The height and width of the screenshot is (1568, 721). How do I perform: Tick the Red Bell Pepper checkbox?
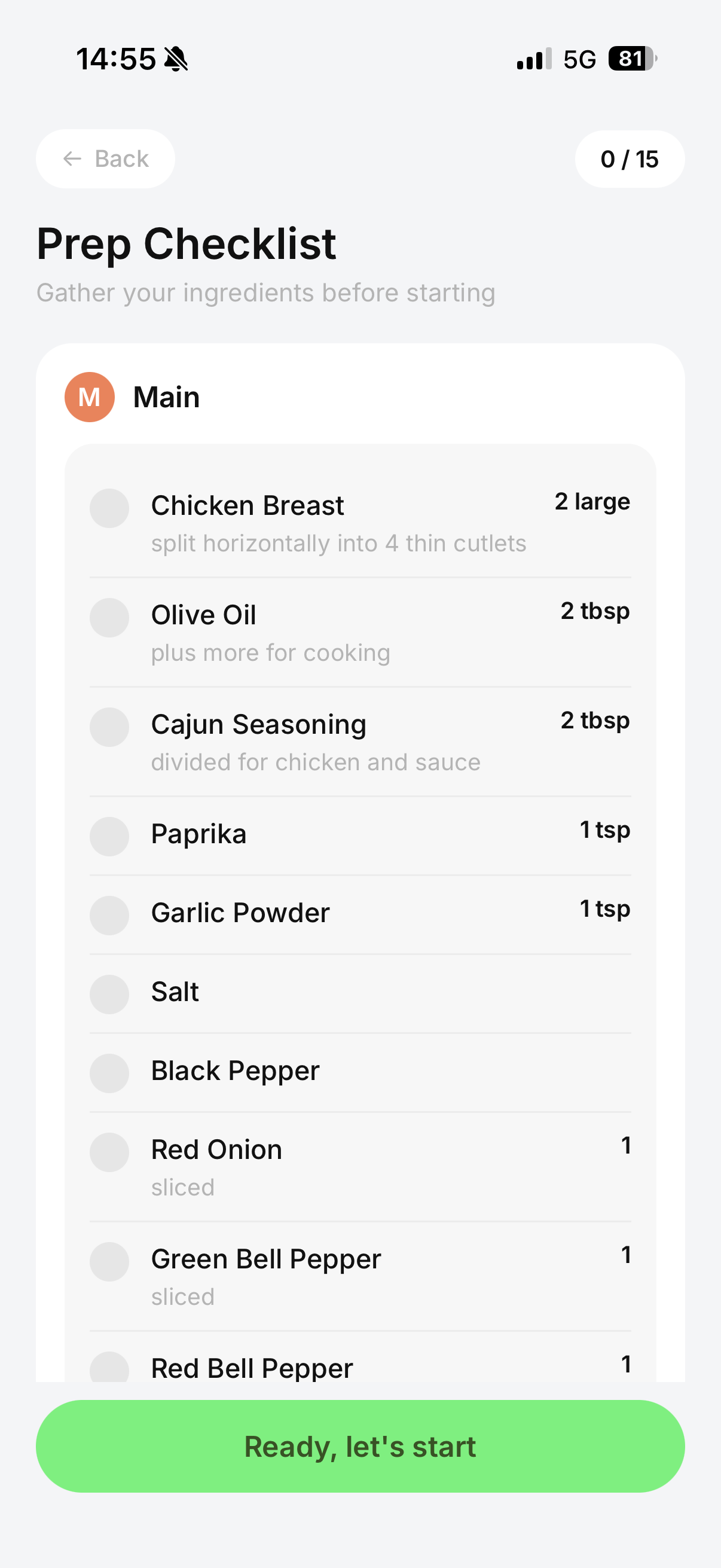(109, 1367)
